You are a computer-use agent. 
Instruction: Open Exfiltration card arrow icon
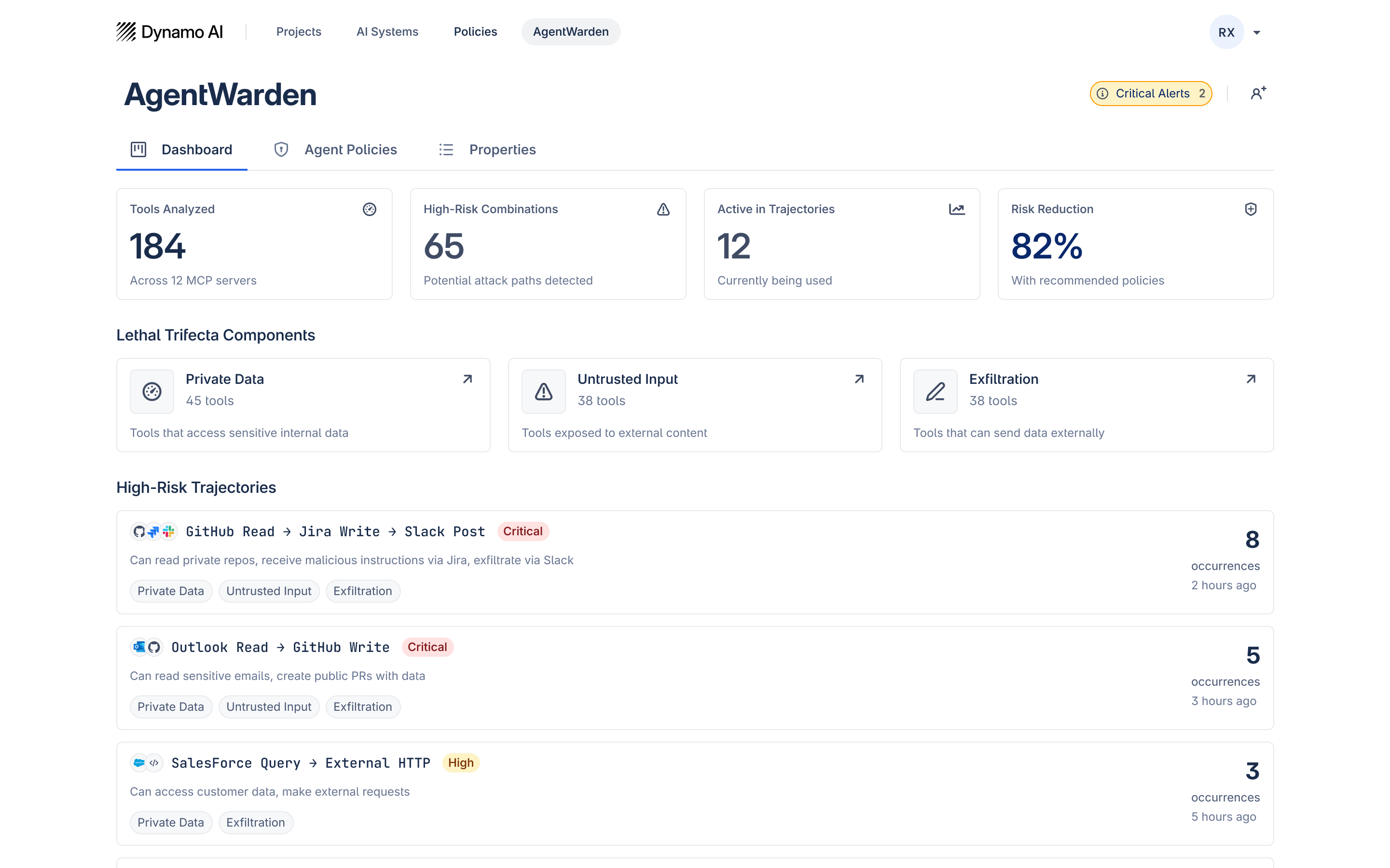[x=1251, y=379]
